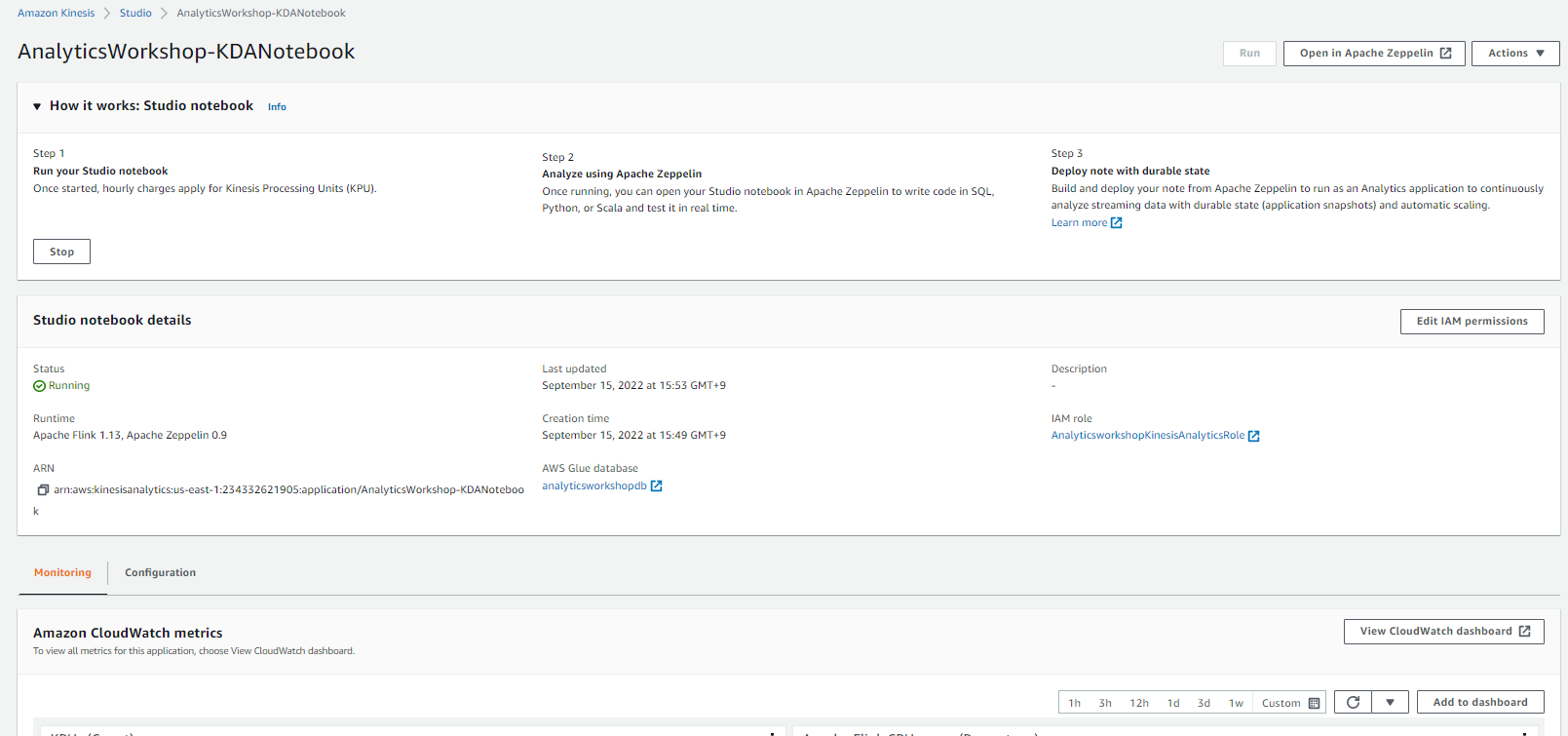Click the refresh metrics icon button

1353,703
